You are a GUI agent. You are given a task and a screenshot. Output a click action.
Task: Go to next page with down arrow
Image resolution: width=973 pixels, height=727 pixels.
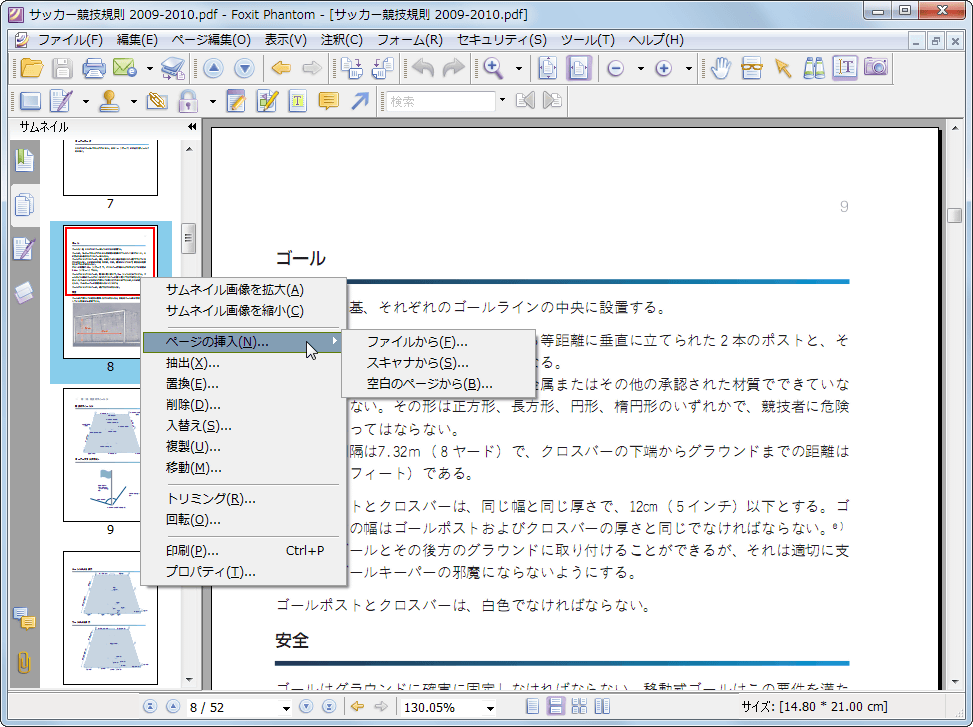[244, 68]
